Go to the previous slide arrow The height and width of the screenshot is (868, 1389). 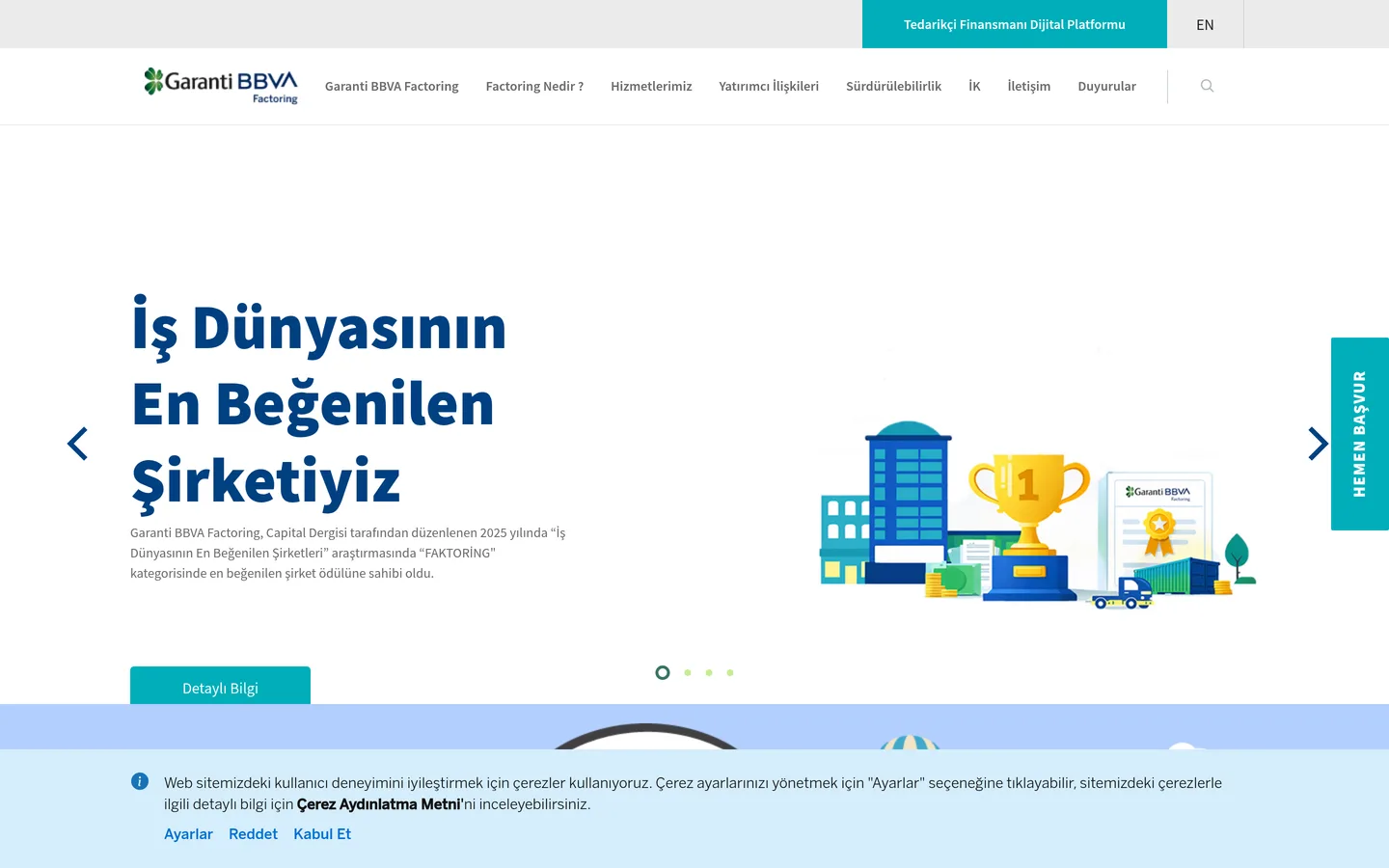[78, 444]
